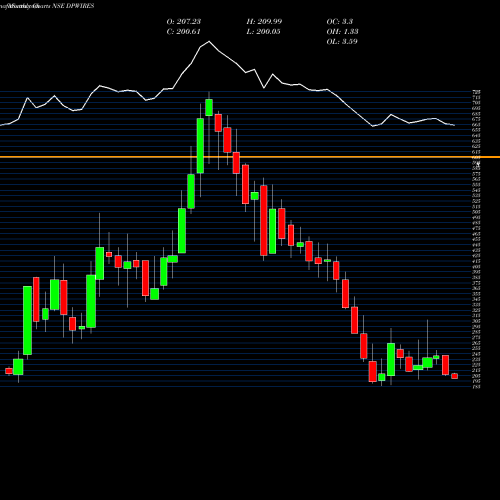Click the OH: 1.33 reading

tap(342, 32)
